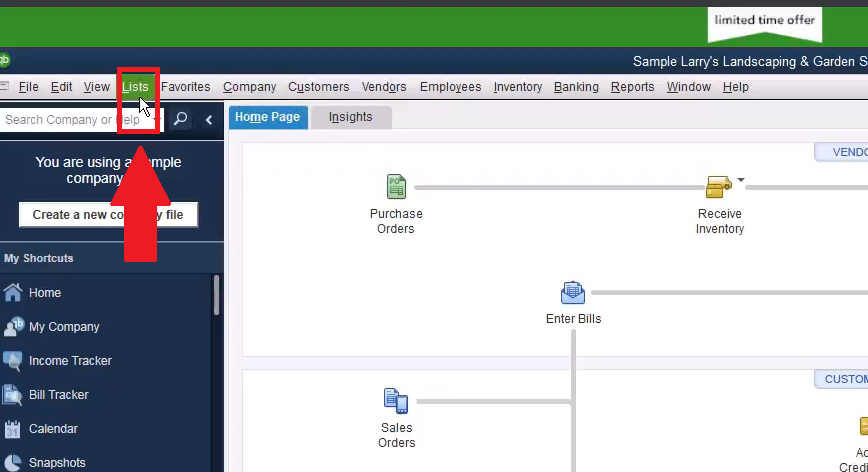Type in Search Company or Help field
The width and height of the screenshot is (868, 472).
[x=80, y=120]
